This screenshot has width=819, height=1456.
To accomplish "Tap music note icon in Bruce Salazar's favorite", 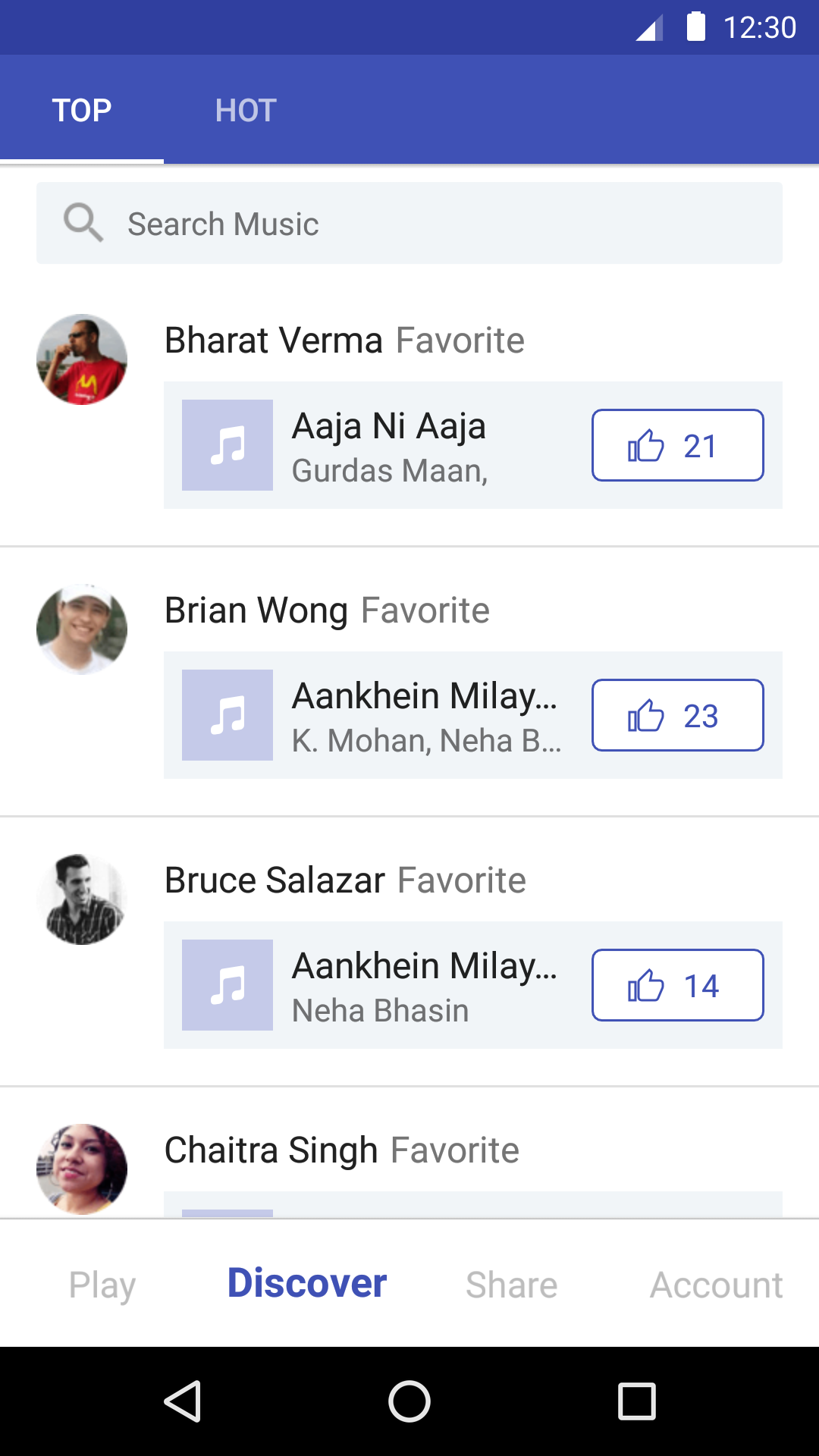I will (x=227, y=985).
